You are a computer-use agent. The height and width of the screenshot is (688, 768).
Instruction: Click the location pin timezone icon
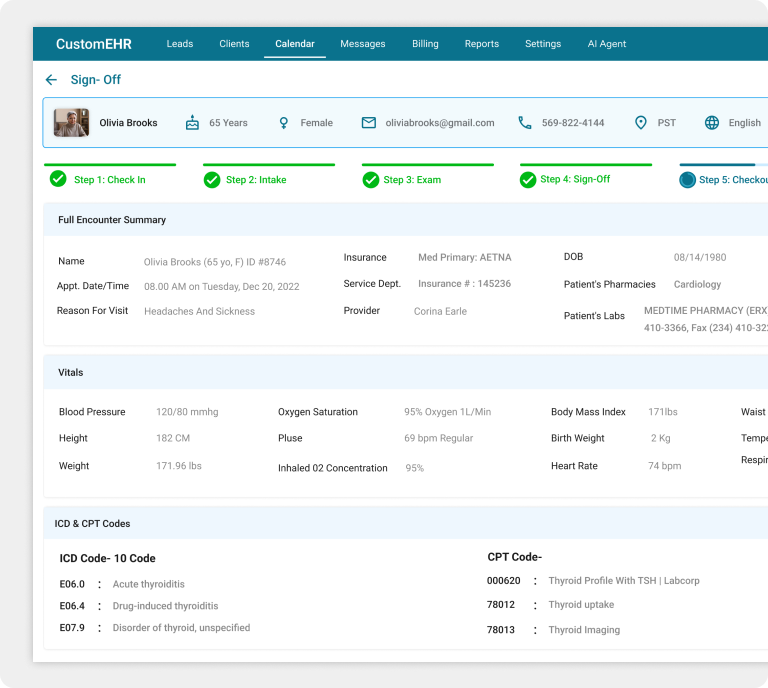point(641,123)
